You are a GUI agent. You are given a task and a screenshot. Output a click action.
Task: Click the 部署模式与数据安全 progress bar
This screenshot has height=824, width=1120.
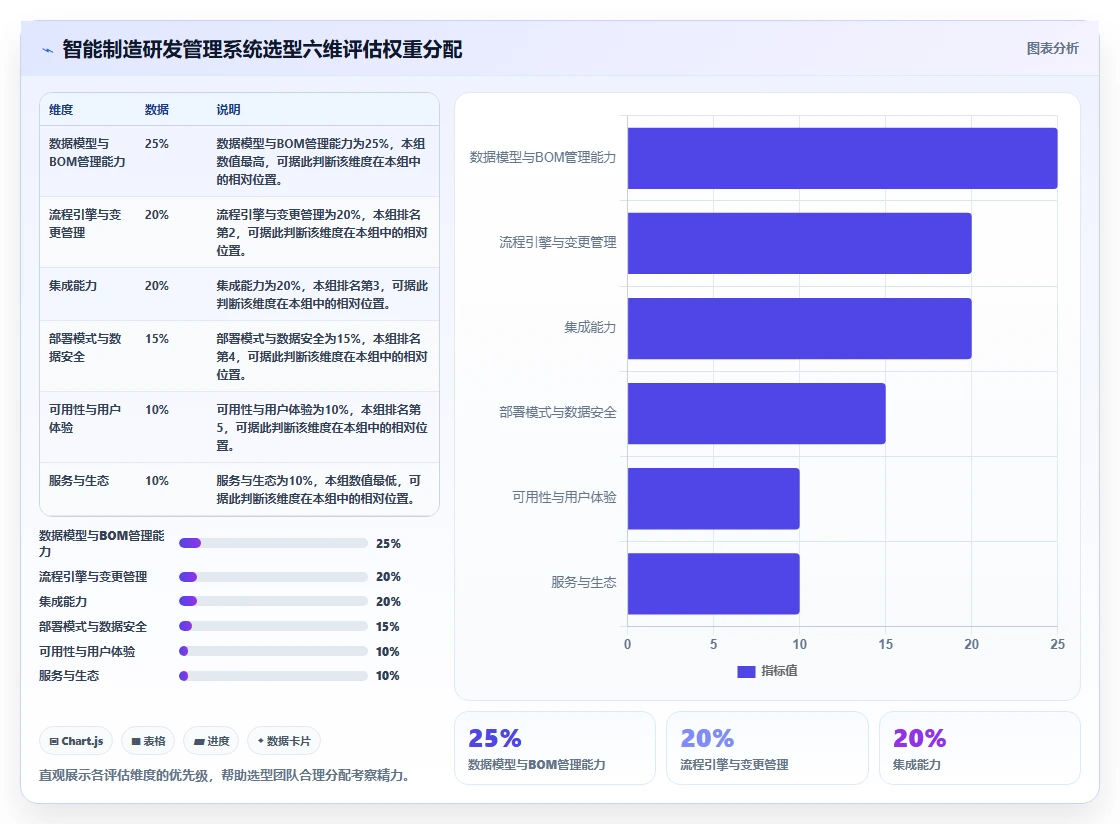tap(273, 626)
